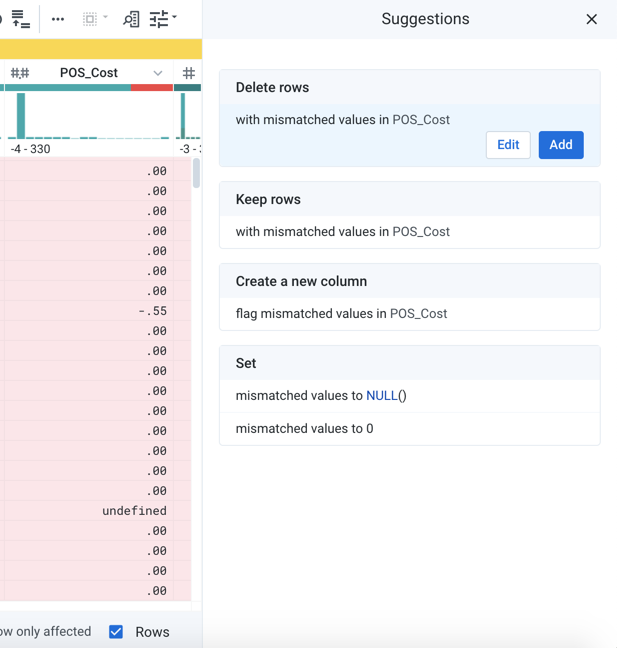Open the filter sliders dropdown in toolbar
The height and width of the screenshot is (648, 617).
click(163, 19)
